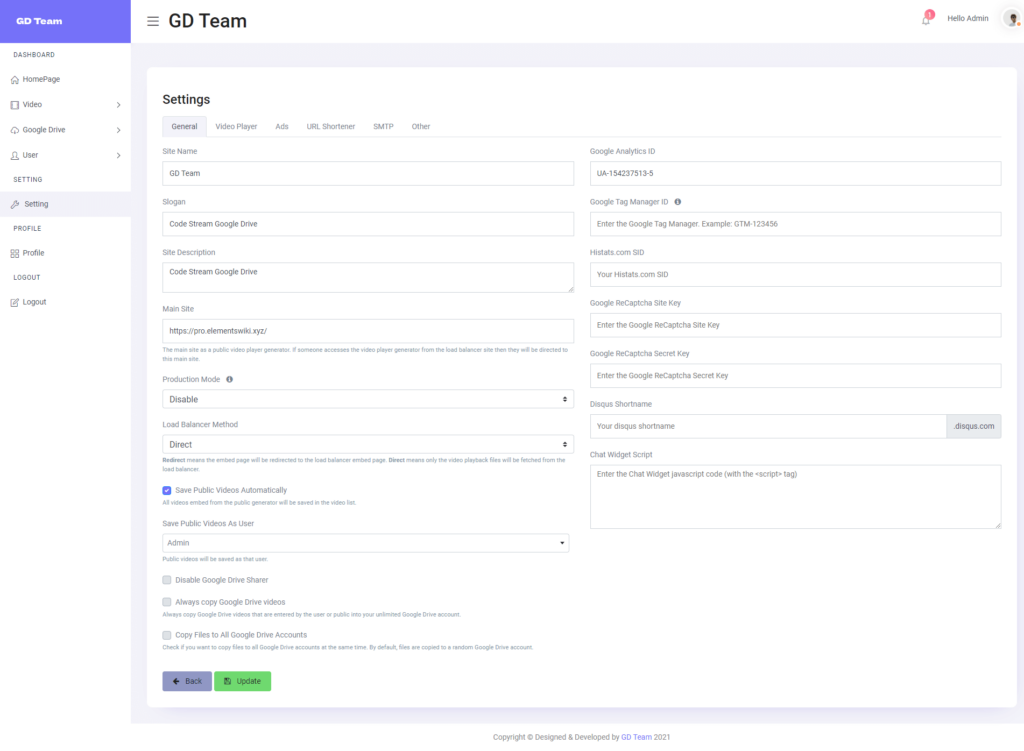Click the Setting wrench icon
The image size is (1024, 751).
tap(15, 204)
